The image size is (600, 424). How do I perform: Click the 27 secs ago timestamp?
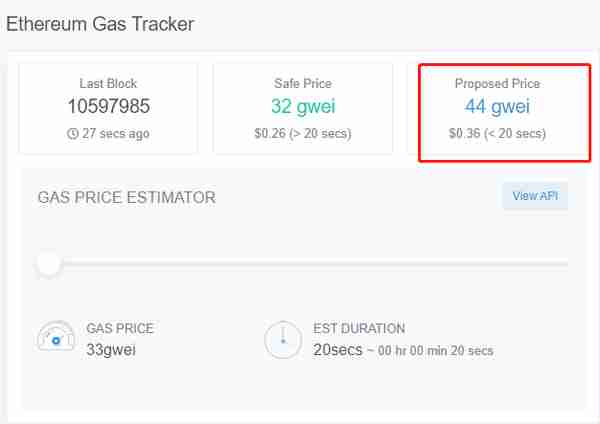point(116,134)
